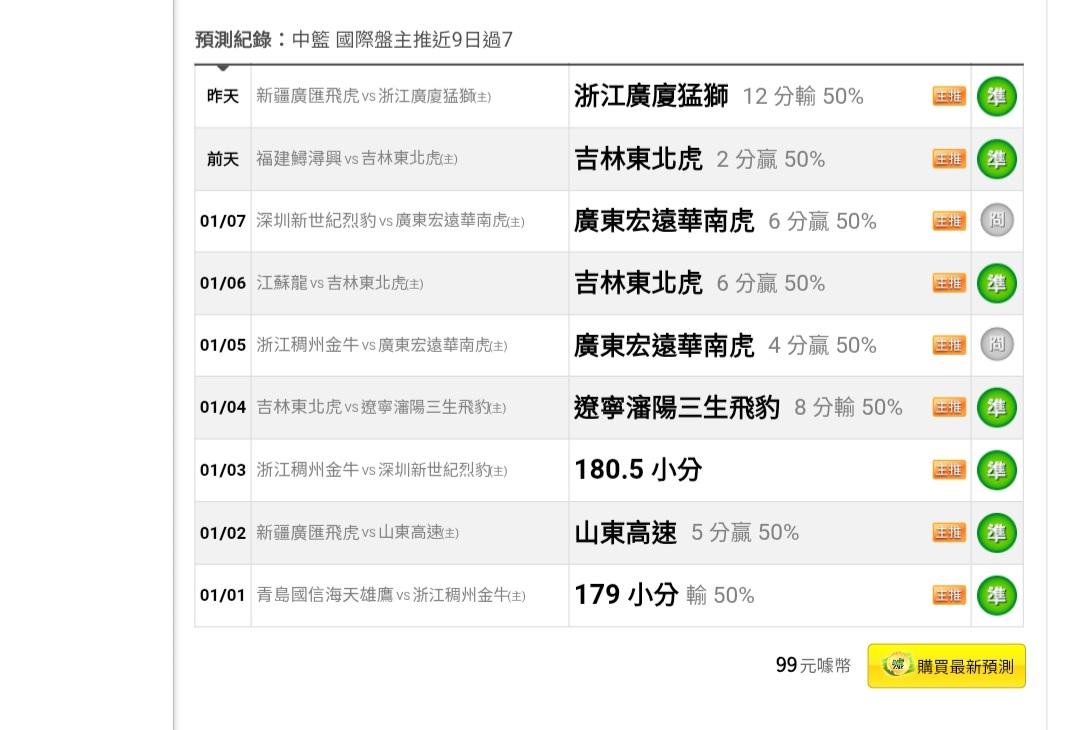This screenshot has width=1080, height=730.
Task: Click the small triangle marker above 昨天
Action: pos(223,68)
